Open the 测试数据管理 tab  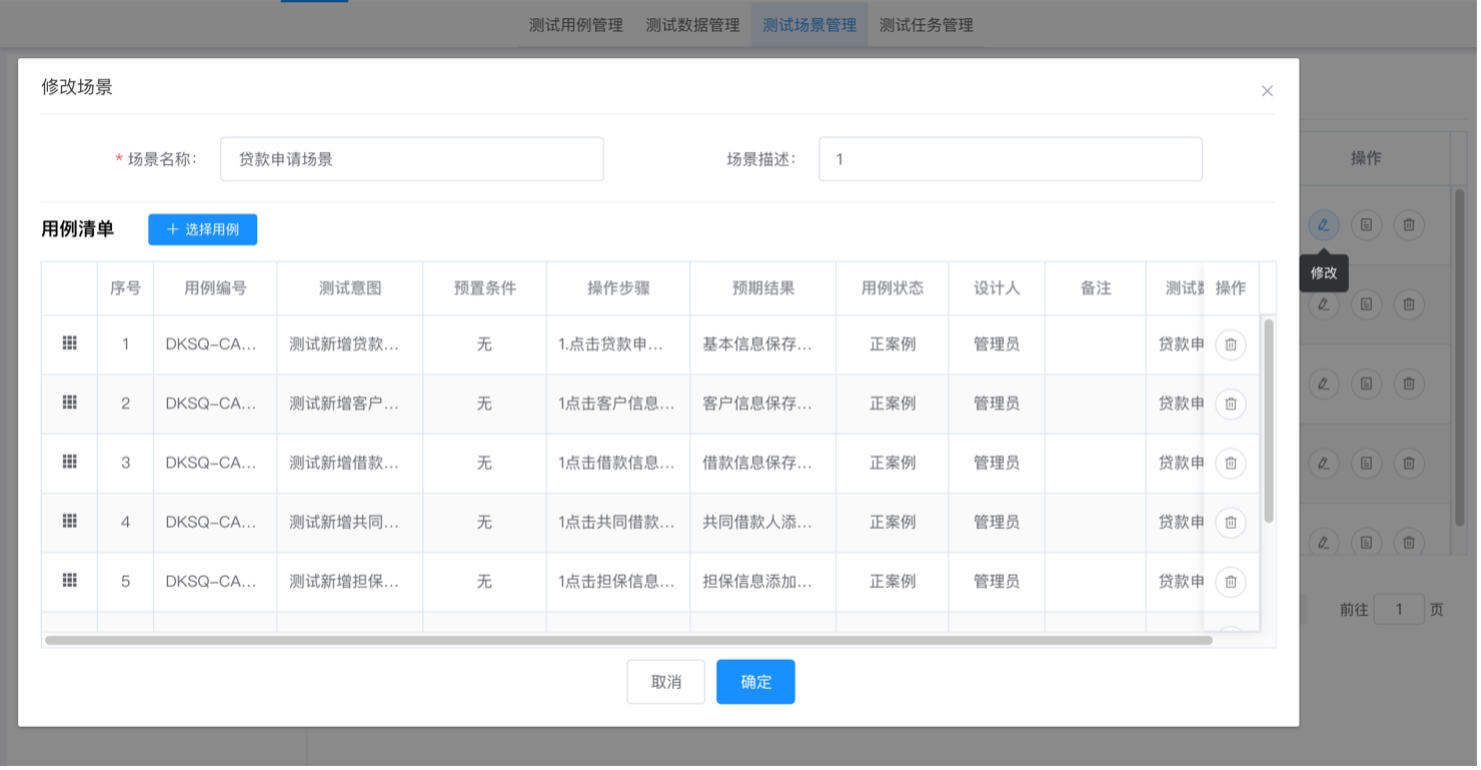tap(692, 25)
